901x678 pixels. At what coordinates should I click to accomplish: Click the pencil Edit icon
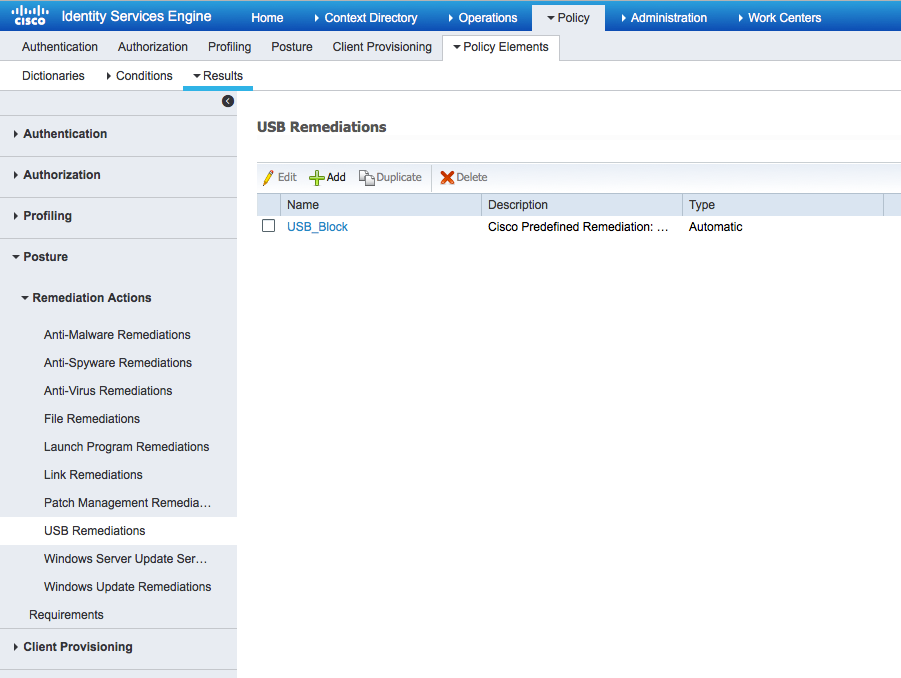click(x=268, y=178)
